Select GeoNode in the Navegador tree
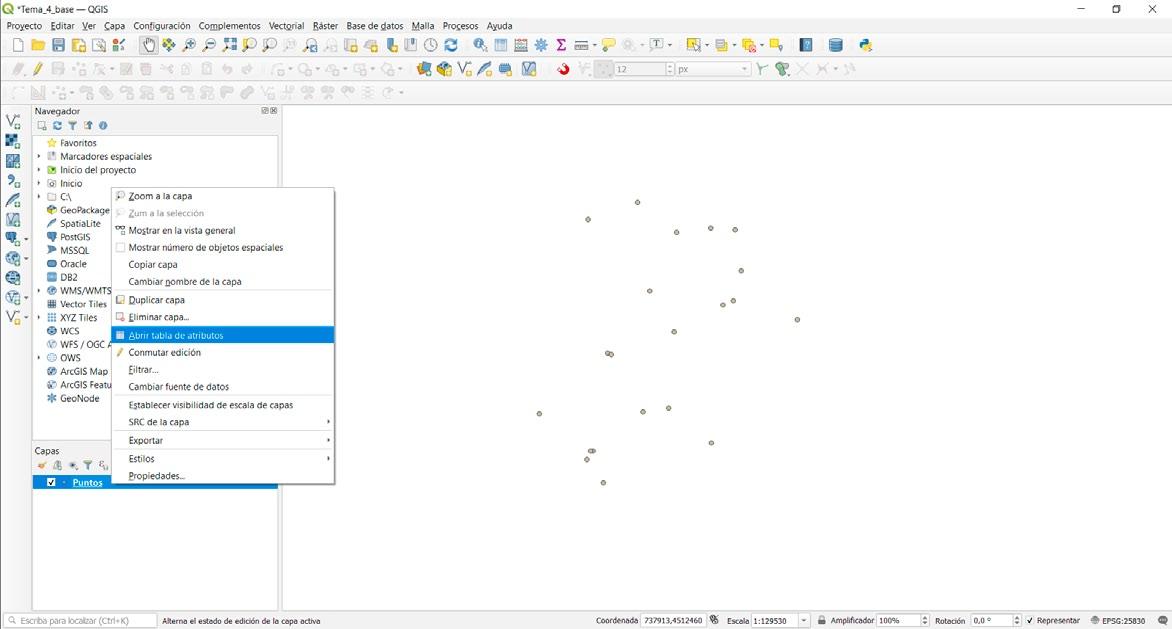 tap(79, 399)
